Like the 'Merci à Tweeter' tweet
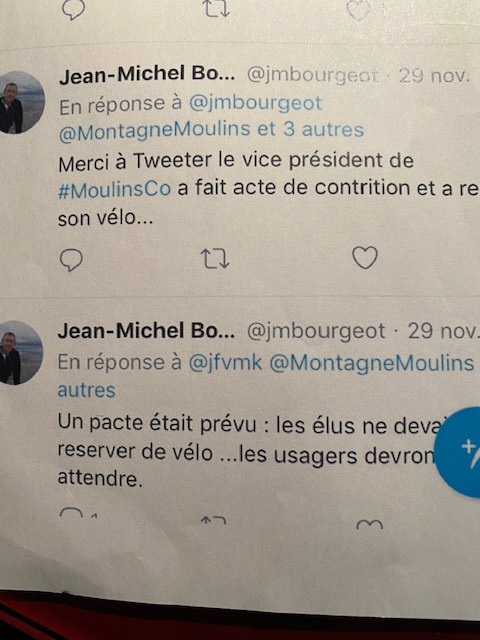This screenshot has width=480, height=640. (365, 258)
